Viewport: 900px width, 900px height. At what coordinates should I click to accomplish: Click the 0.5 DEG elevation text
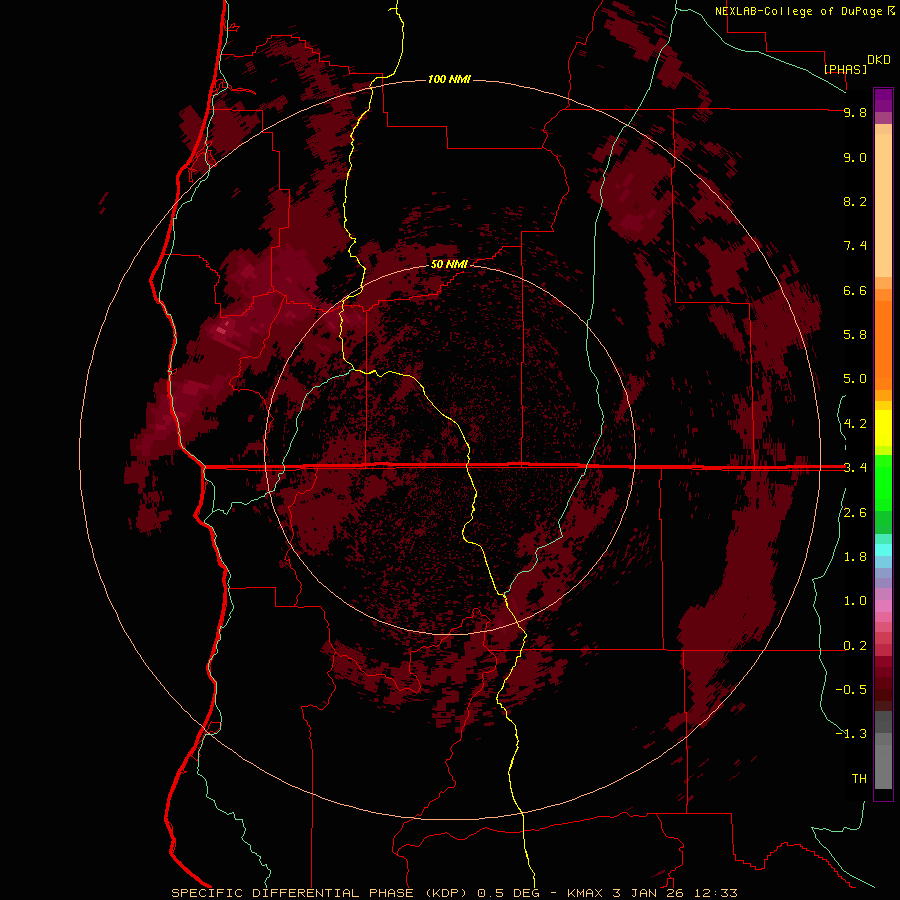[x=510, y=893]
